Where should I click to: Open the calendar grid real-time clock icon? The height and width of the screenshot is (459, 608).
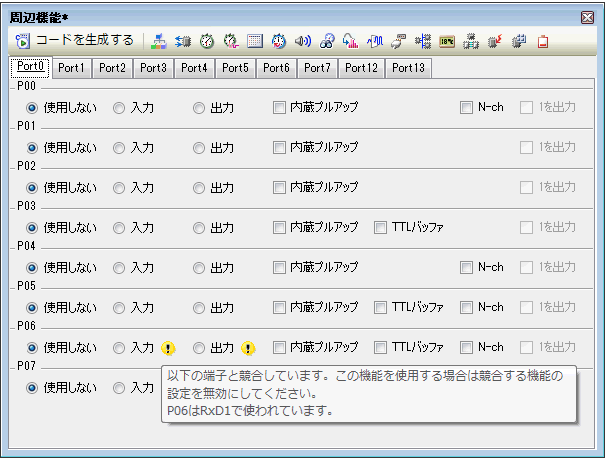[255, 42]
